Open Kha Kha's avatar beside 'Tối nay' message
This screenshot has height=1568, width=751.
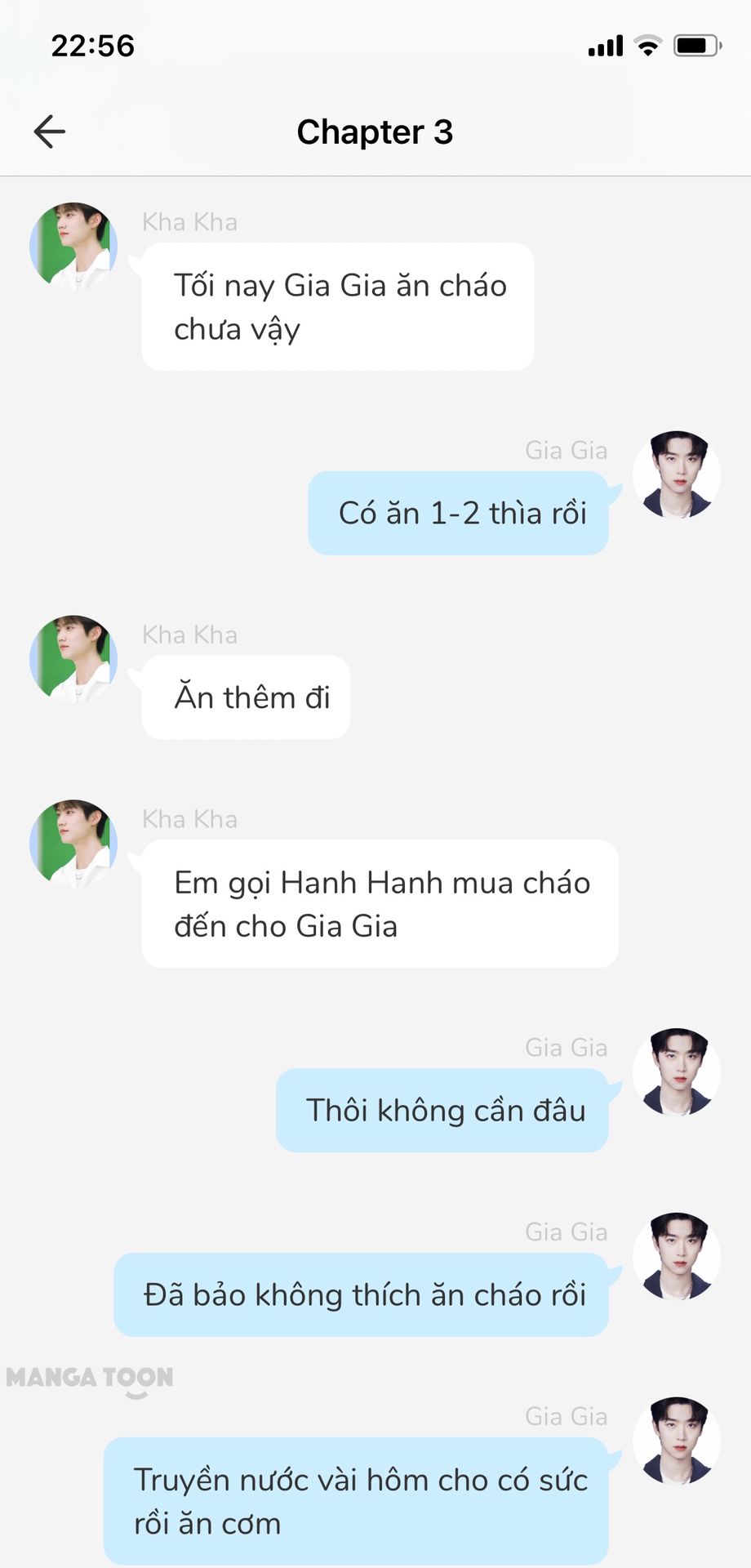click(x=73, y=247)
